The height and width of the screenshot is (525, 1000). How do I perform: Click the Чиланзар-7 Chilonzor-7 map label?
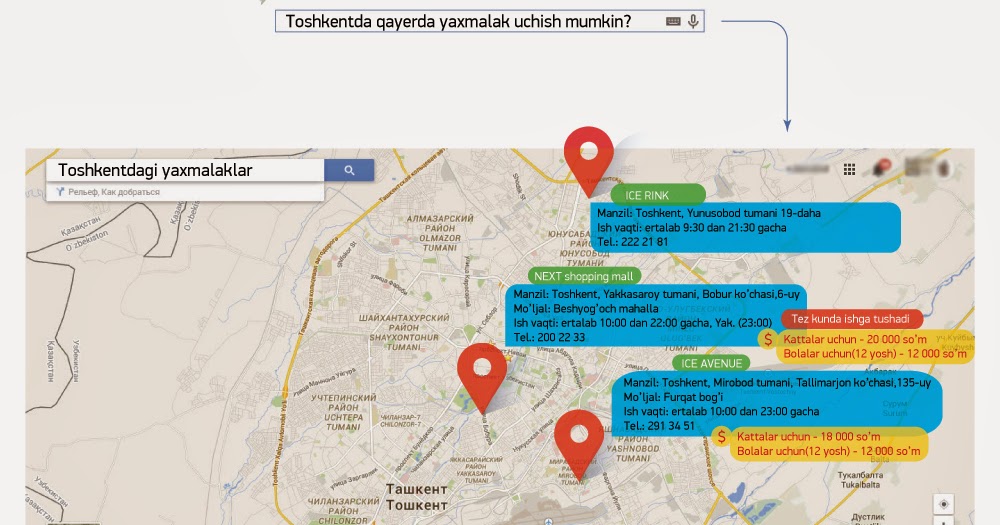[401, 420]
